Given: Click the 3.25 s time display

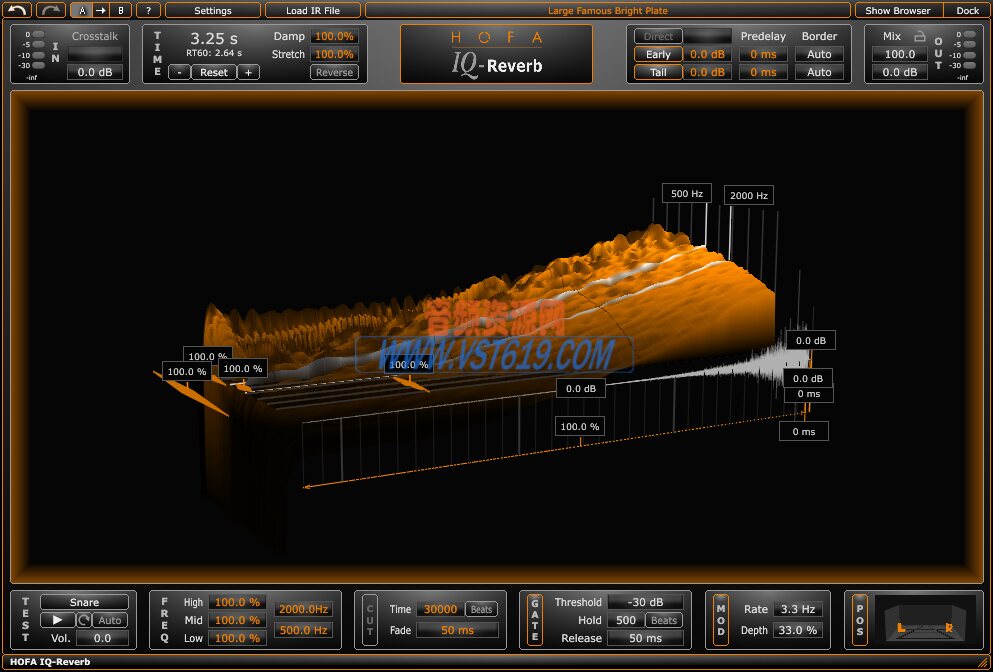Looking at the screenshot, I should [214, 39].
